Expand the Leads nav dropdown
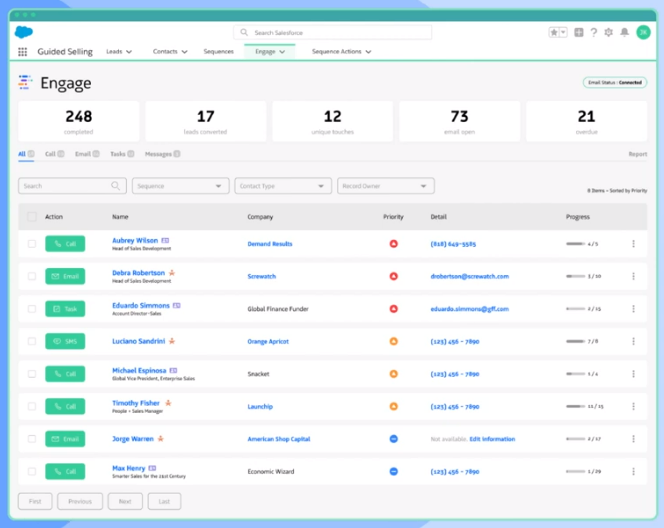Screen dimensions: 664x528 click(129, 52)
